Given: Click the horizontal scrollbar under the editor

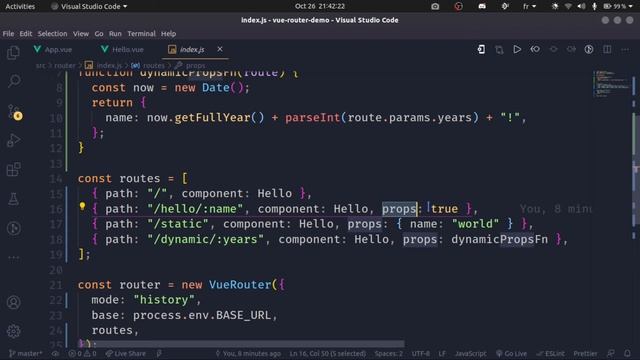Looking at the screenshot, I should point(241,344).
